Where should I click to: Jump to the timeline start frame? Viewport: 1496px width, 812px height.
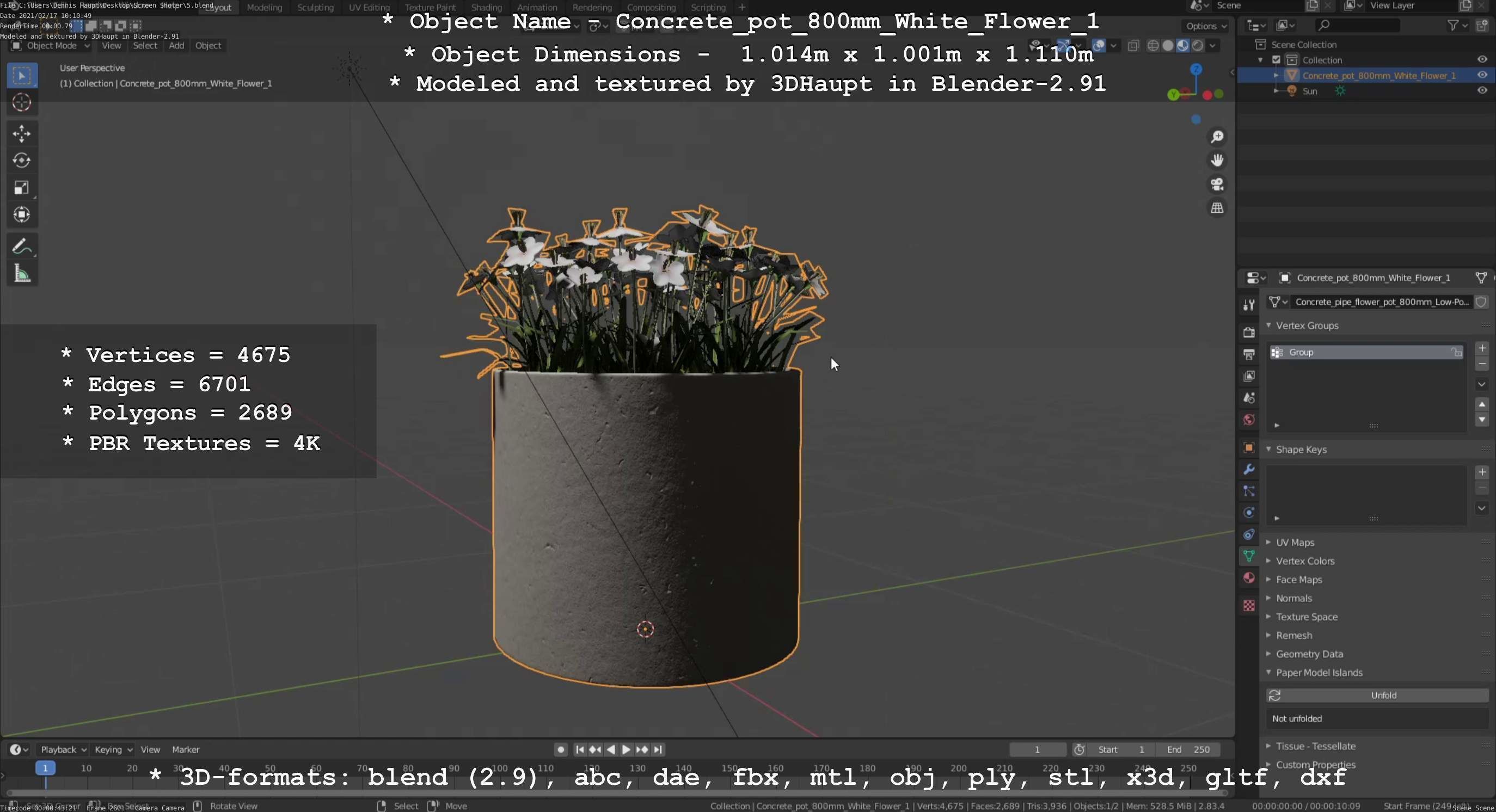pyautogui.click(x=580, y=749)
